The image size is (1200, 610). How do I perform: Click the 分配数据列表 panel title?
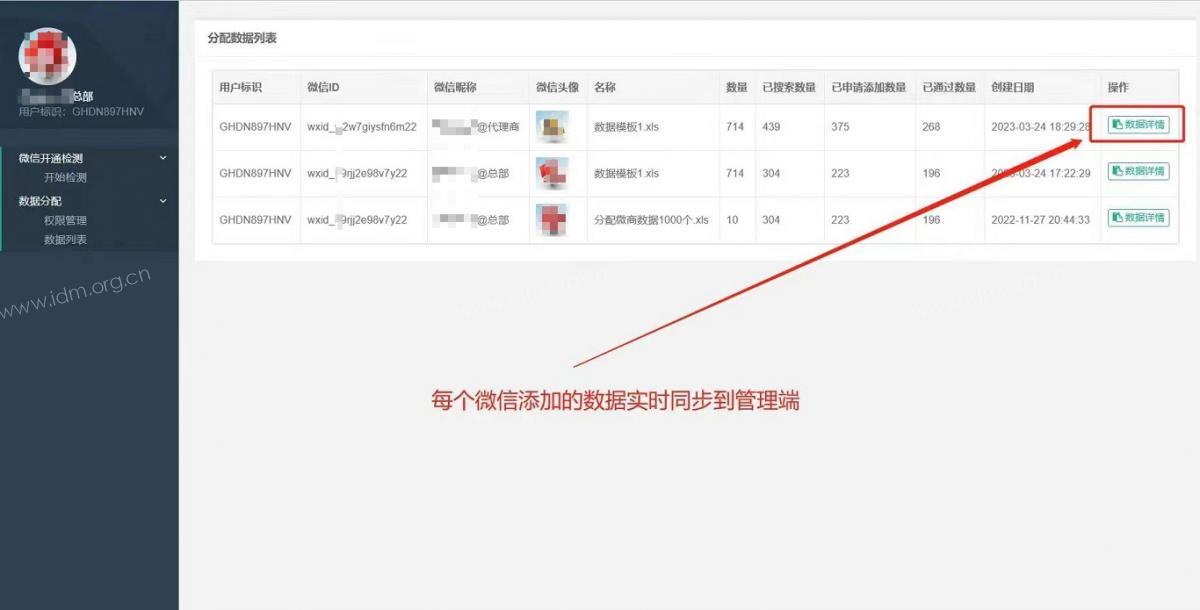[242, 38]
